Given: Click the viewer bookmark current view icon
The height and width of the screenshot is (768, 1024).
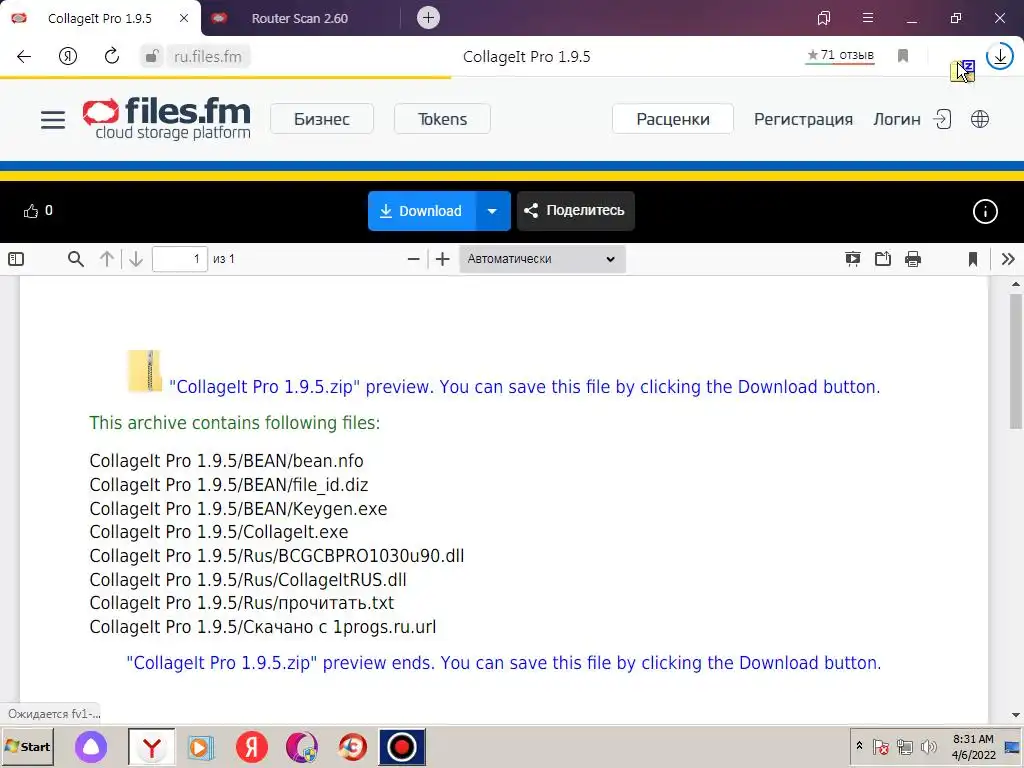Looking at the screenshot, I should pyautogui.click(x=973, y=259).
